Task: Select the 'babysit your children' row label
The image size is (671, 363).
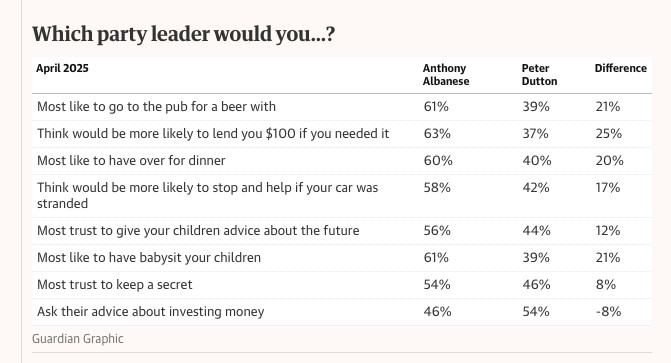Action: click(x=149, y=258)
